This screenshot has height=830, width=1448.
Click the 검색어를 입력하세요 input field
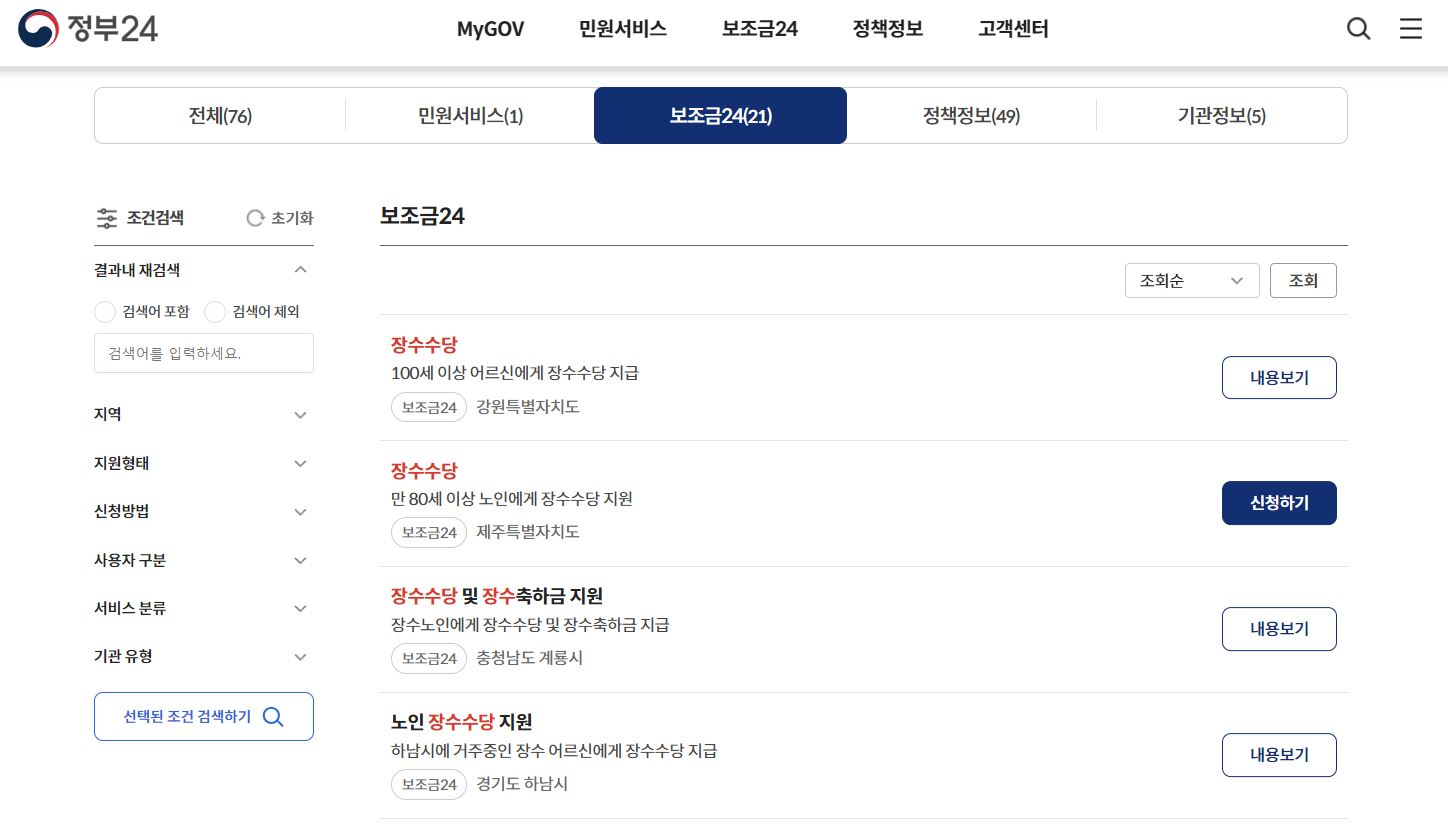pos(204,353)
